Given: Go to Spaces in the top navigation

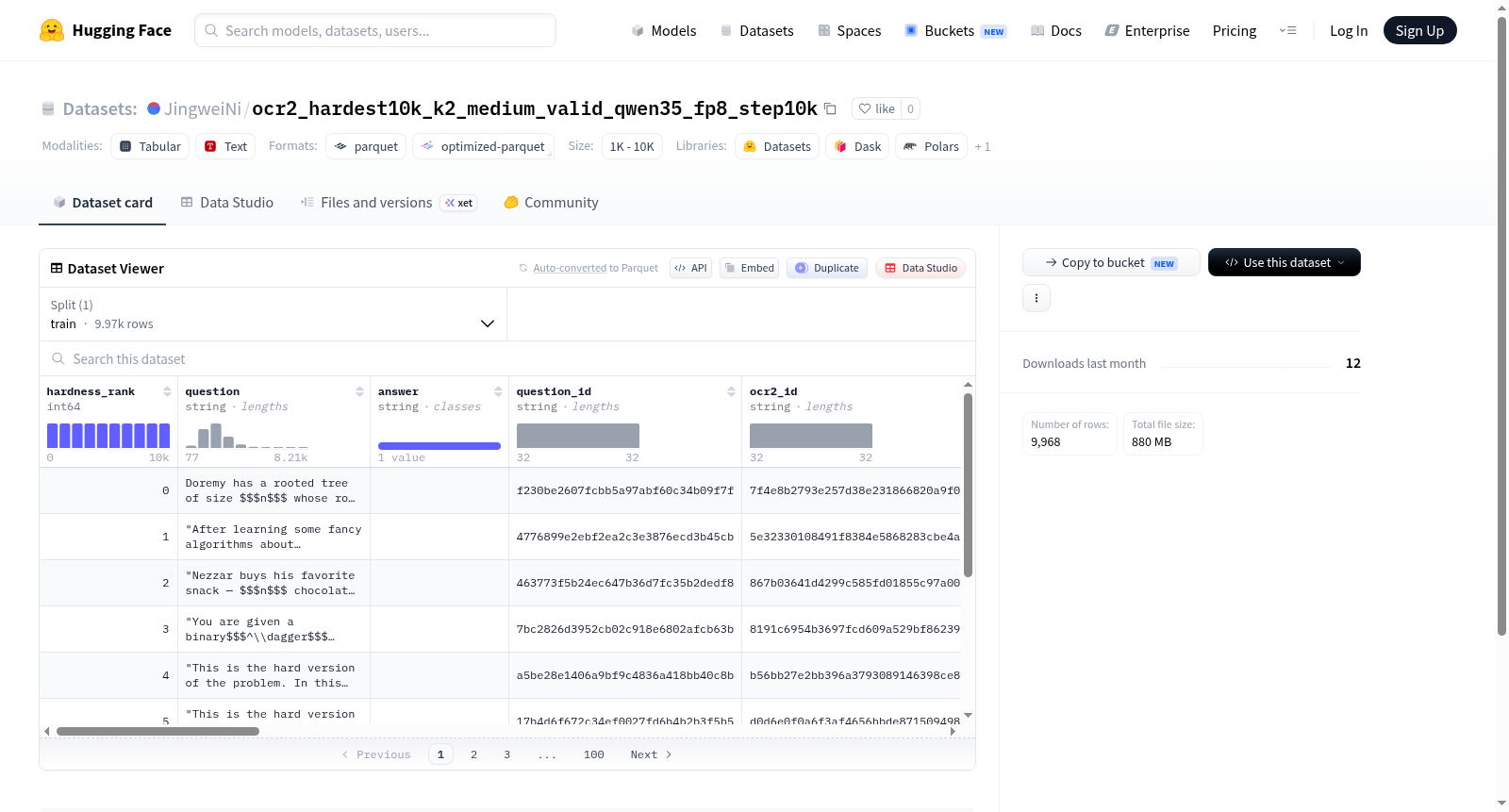Looking at the screenshot, I should click(850, 31).
